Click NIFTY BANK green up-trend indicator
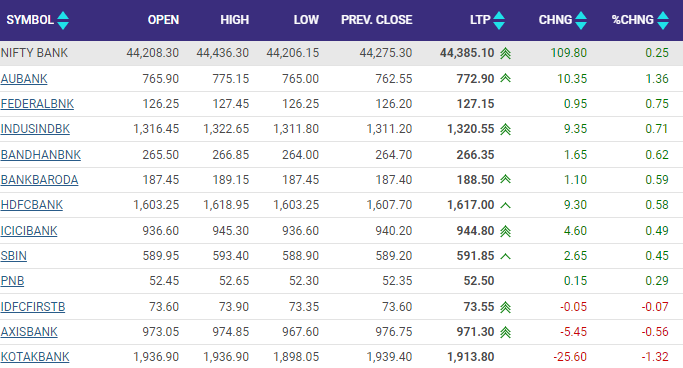Screen dimensions: 683x368 (505, 53)
